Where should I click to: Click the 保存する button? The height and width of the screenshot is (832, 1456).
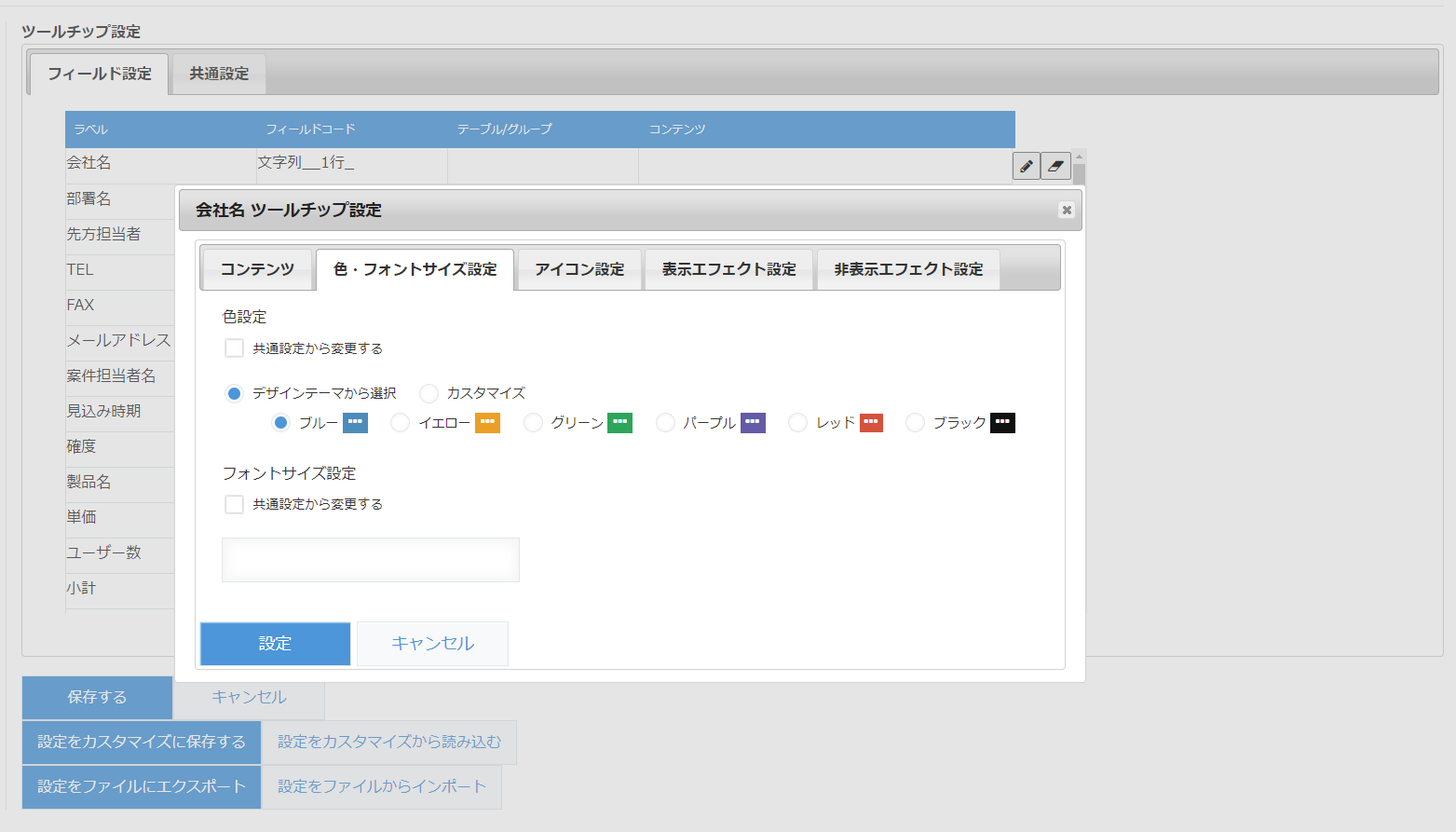pyautogui.click(x=96, y=697)
